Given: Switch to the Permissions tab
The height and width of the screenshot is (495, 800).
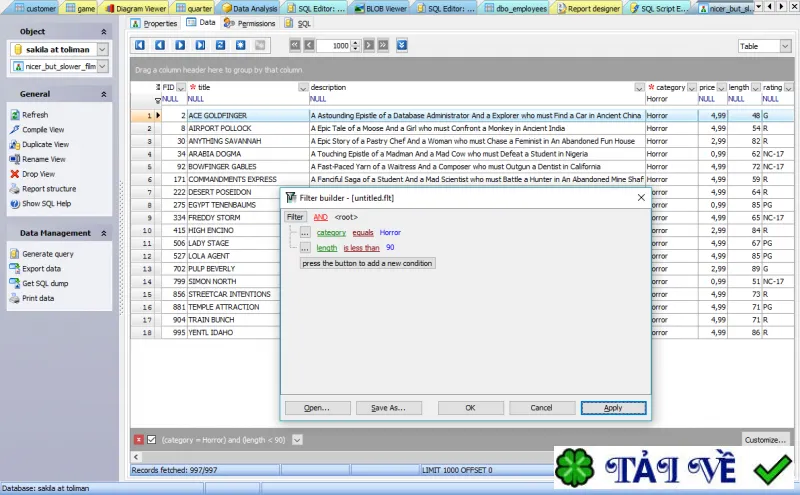Looking at the screenshot, I should (250, 23).
